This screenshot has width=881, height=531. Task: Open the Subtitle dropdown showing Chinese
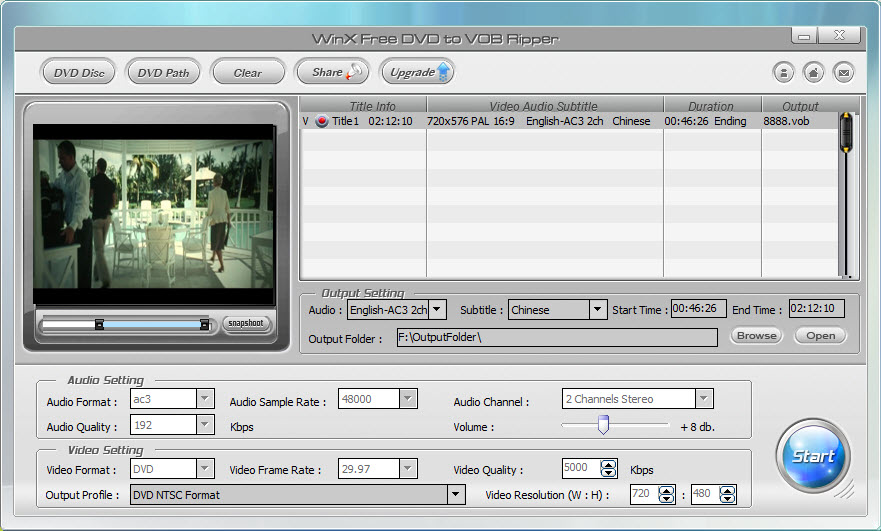coord(597,310)
